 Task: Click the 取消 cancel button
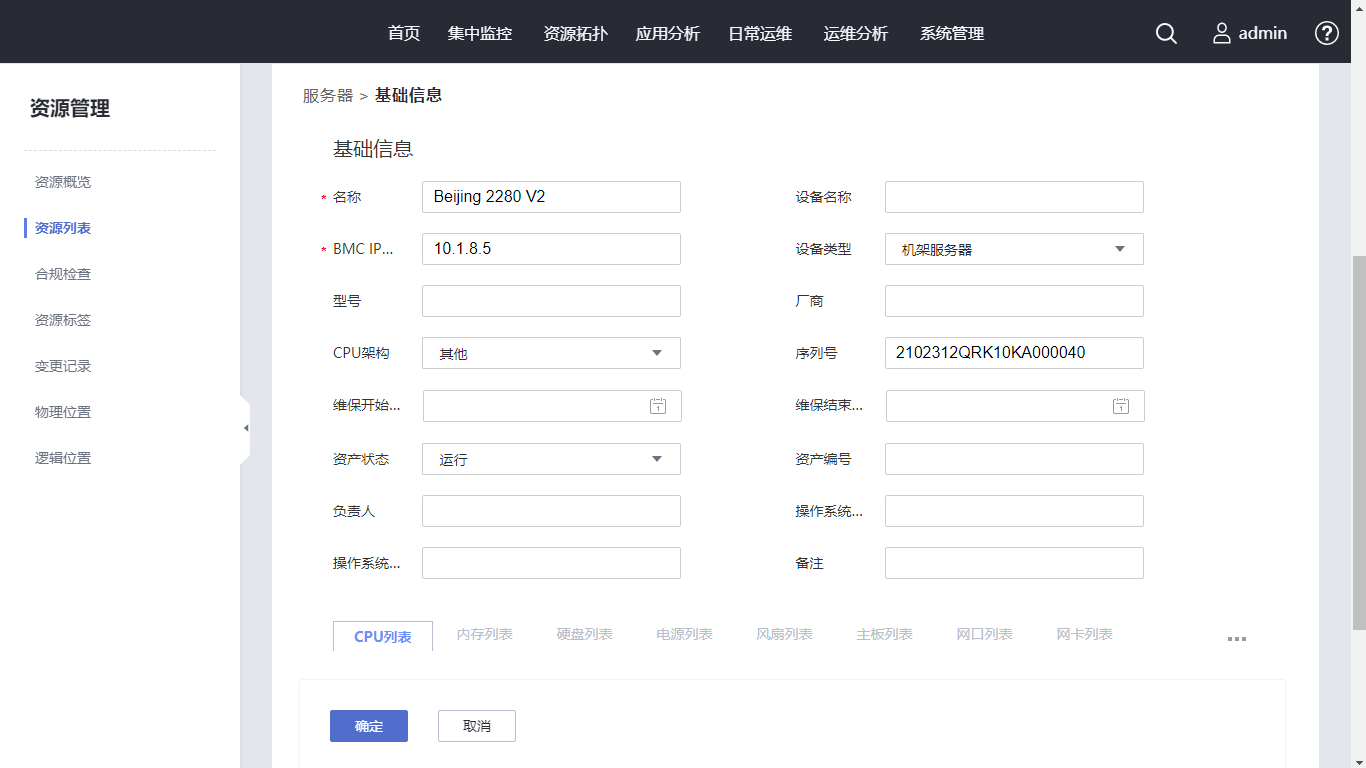477,726
